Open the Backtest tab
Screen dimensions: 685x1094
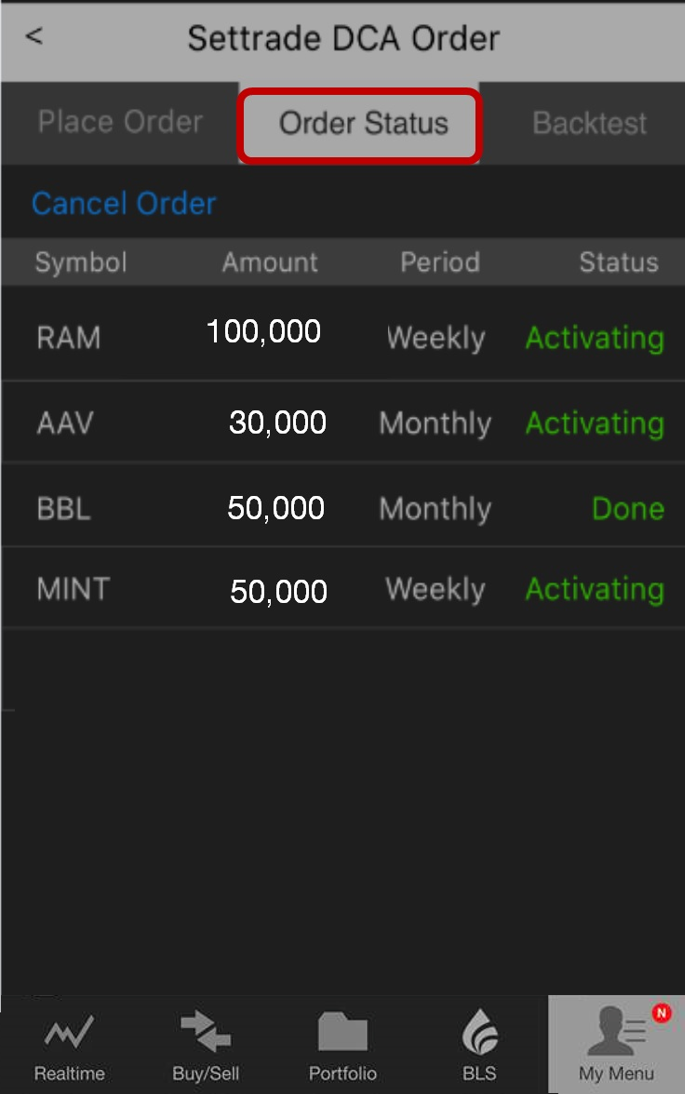(x=589, y=123)
